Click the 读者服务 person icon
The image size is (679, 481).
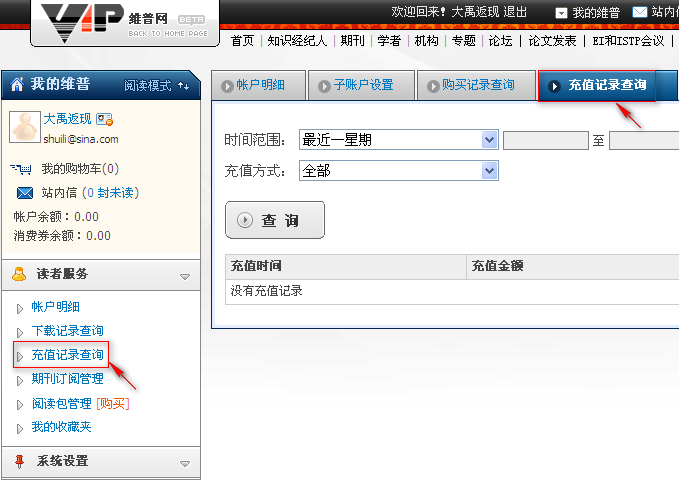coord(19,274)
